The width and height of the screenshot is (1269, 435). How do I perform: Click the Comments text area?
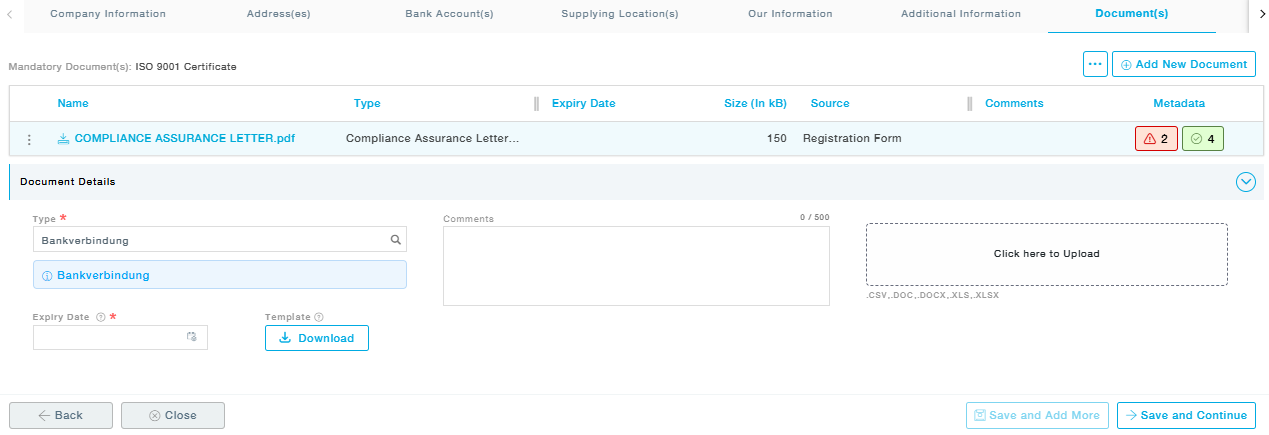pyautogui.click(x=636, y=265)
